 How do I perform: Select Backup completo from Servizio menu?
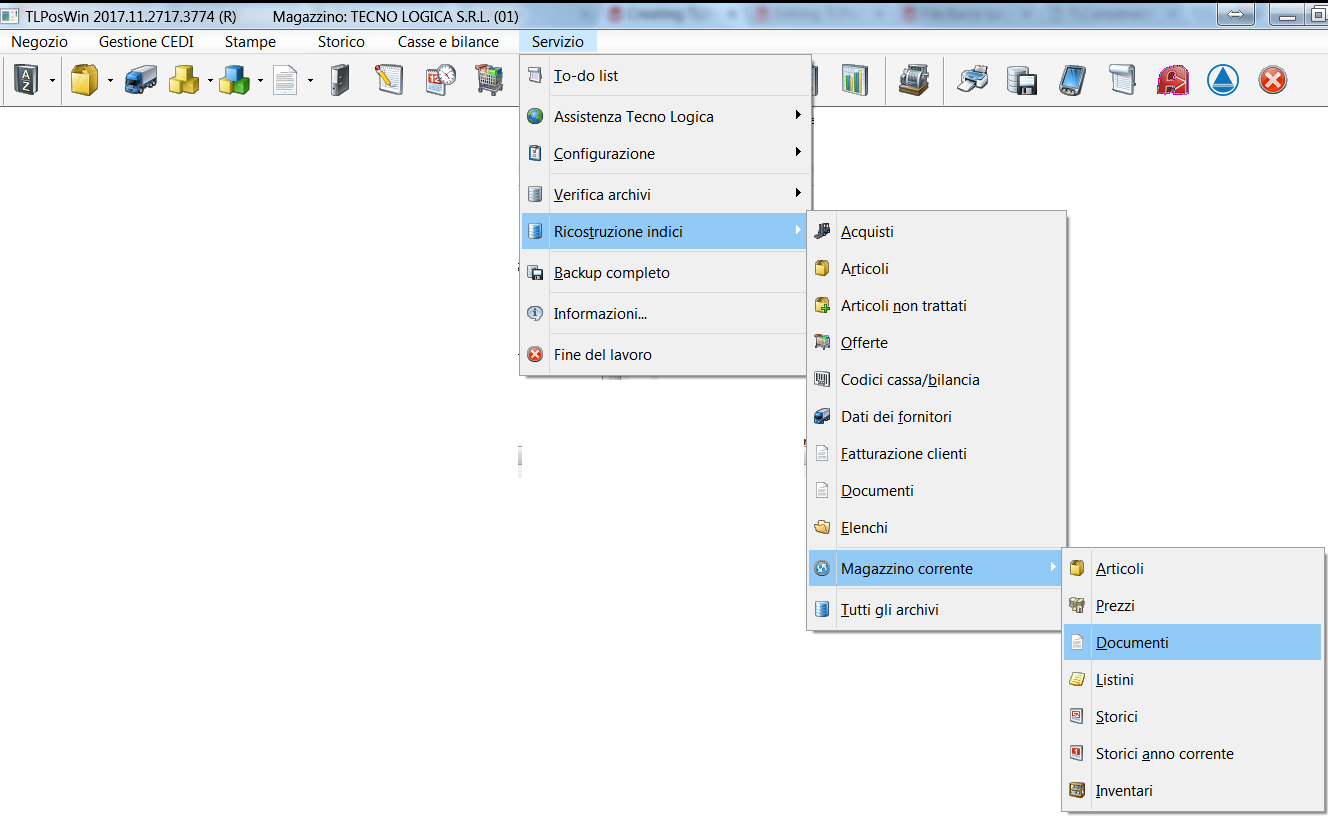click(x=611, y=273)
